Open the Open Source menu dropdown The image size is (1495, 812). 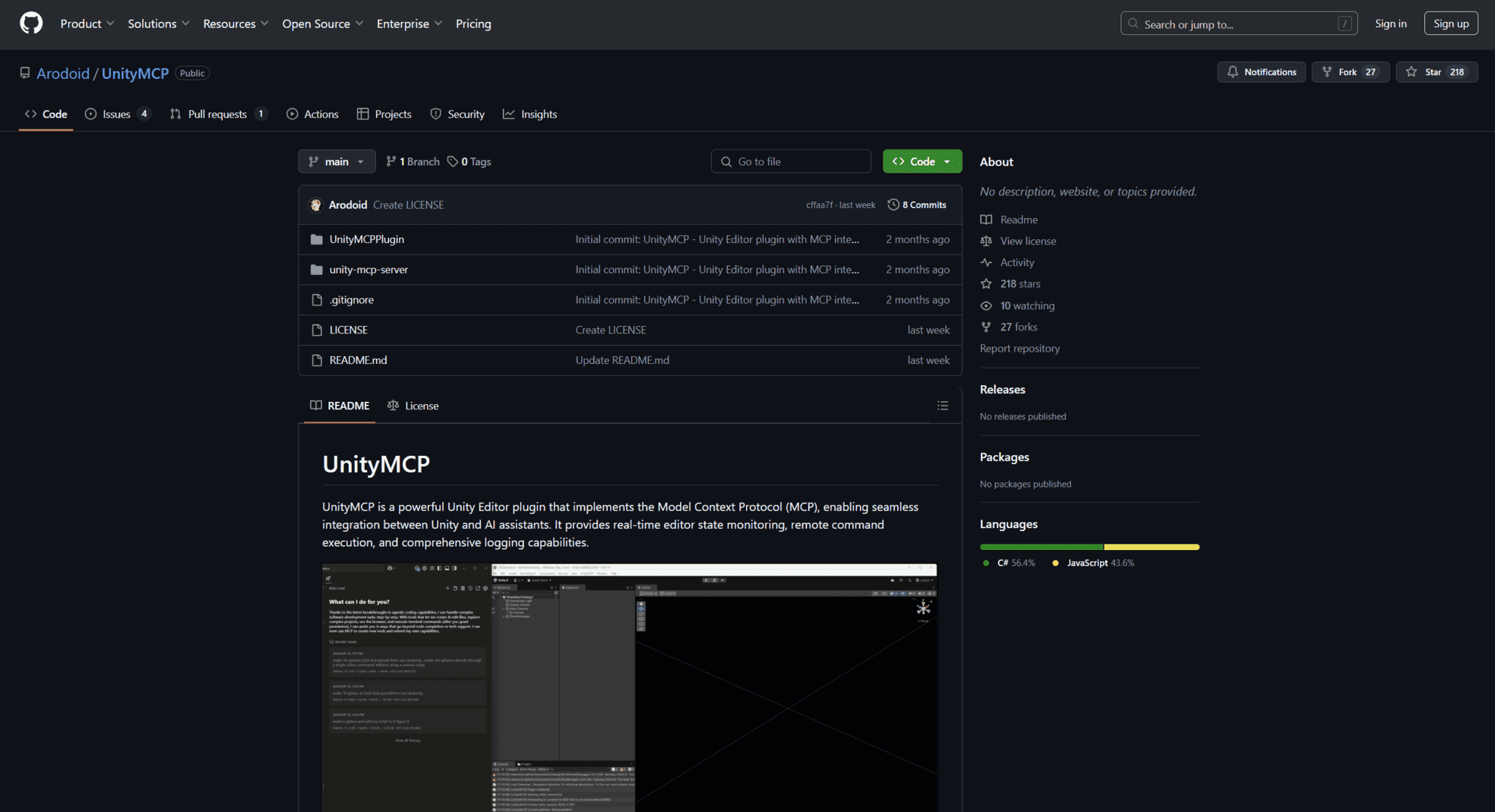[x=323, y=23]
